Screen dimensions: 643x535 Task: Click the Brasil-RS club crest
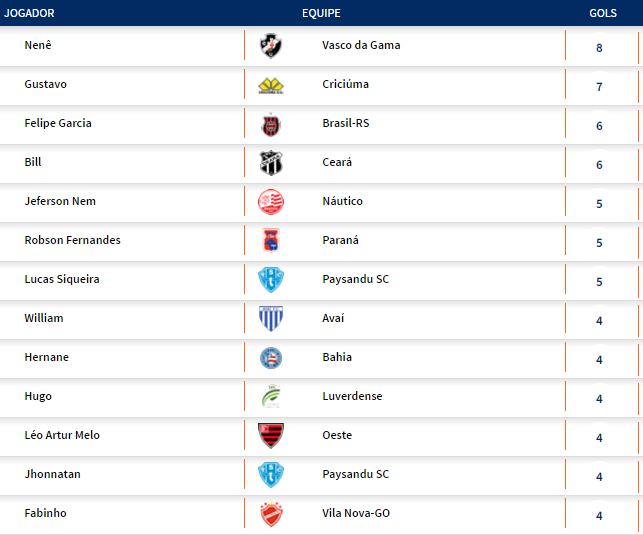271,124
